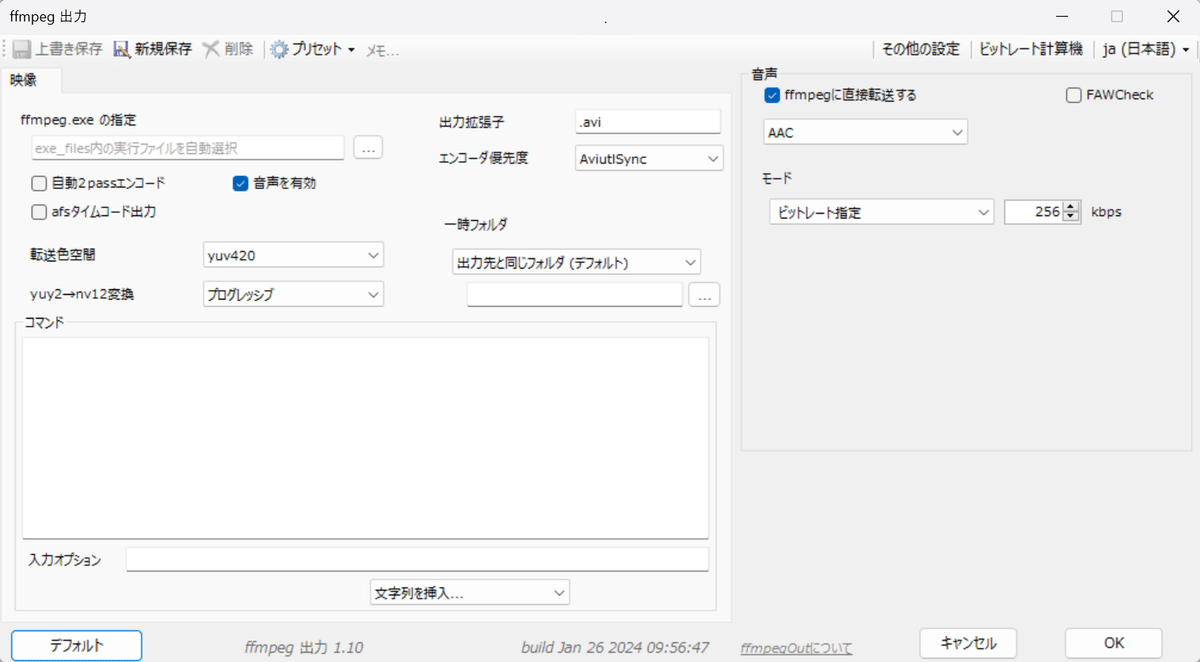This screenshot has width=1200, height=662.
Task: Open the ja (日本語) language menu
Action: click(1145, 49)
